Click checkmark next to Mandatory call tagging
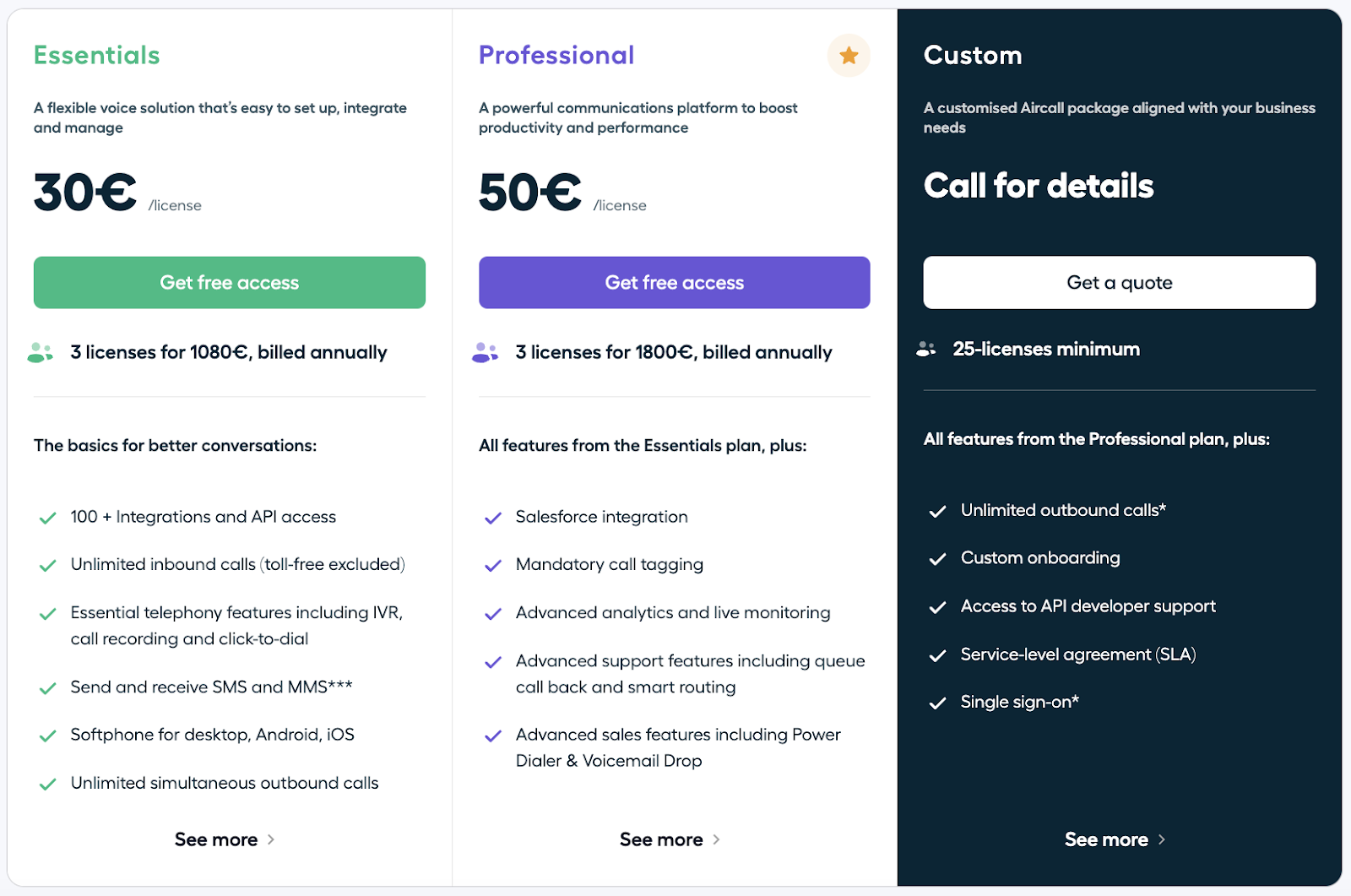1351x896 pixels. (x=493, y=566)
